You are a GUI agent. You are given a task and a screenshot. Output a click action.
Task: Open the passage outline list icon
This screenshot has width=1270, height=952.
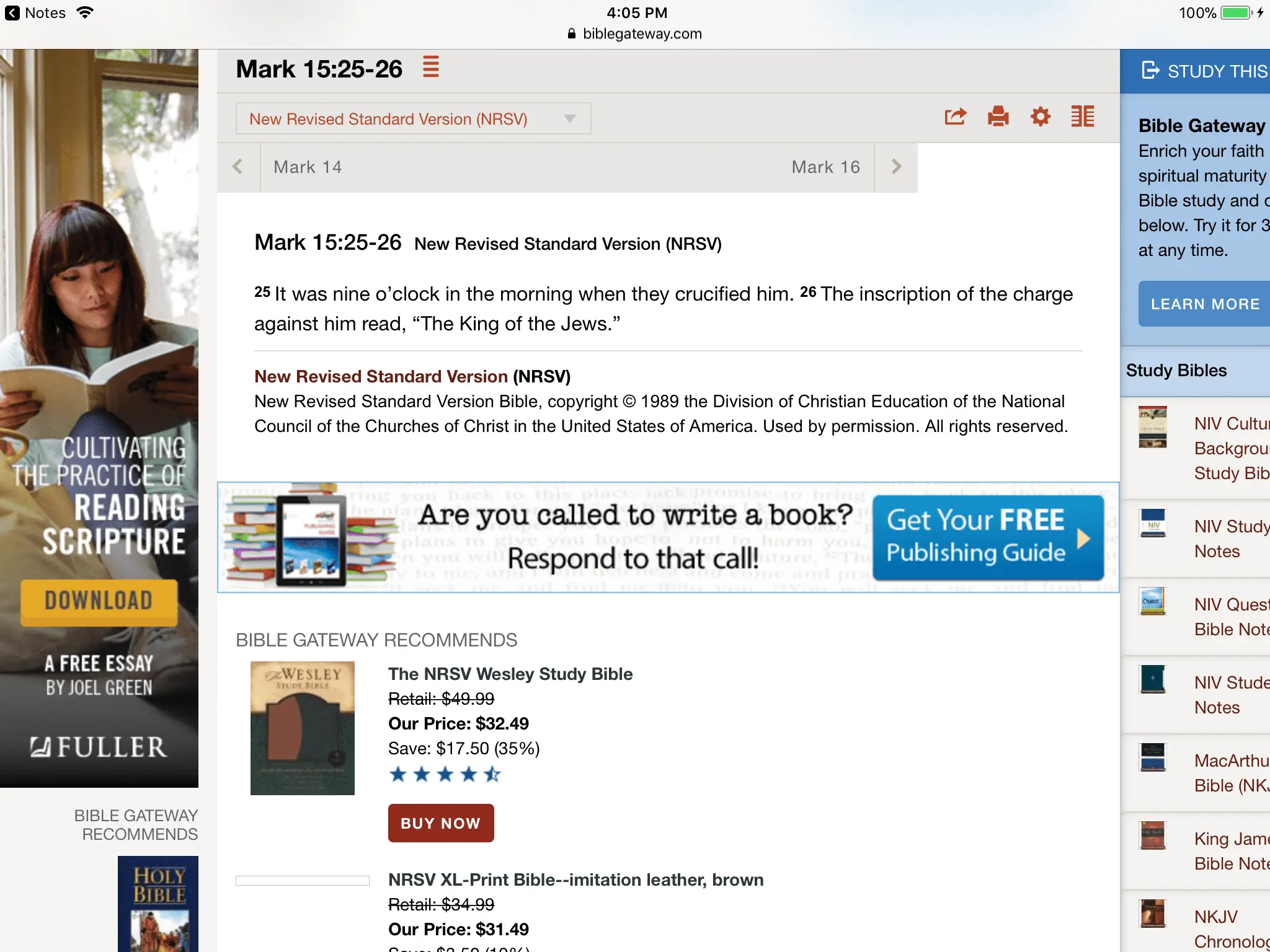tap(431, 67)
